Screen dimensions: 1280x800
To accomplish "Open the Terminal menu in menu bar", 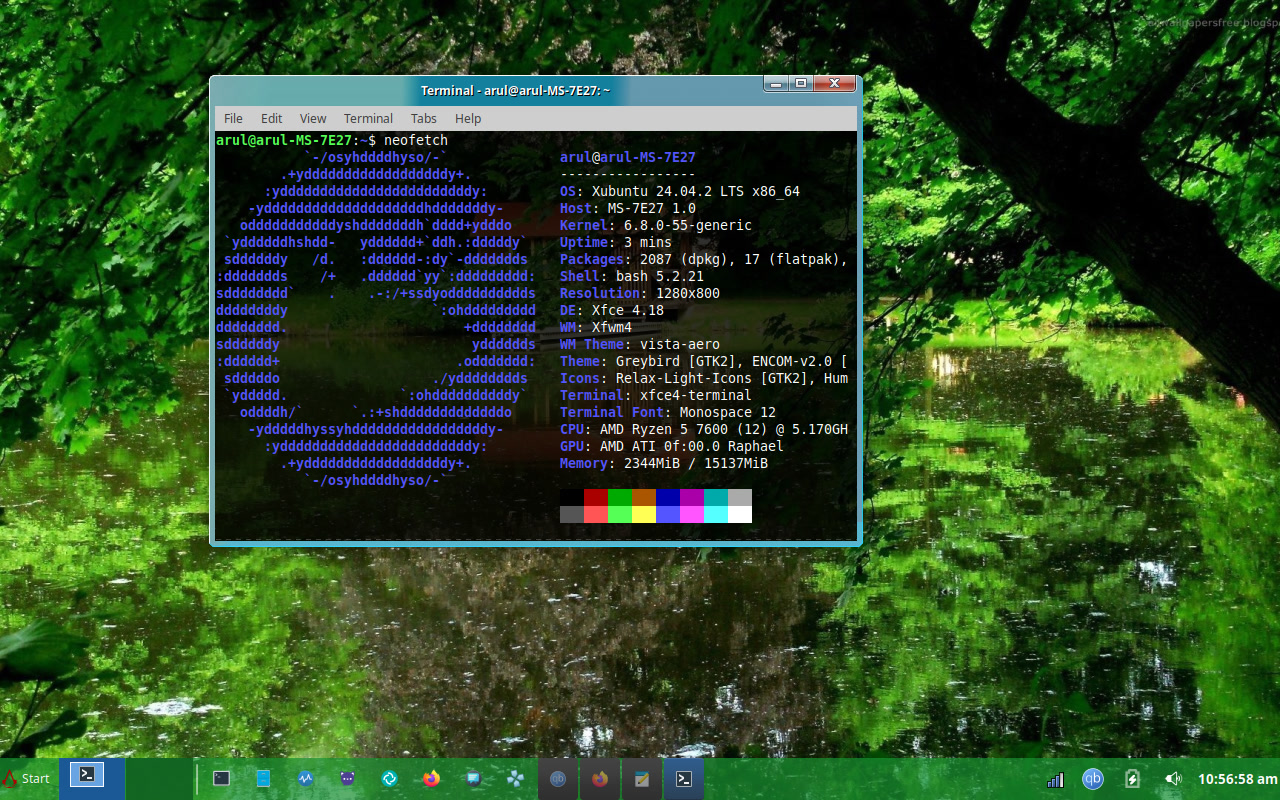I will (x=368, y=118).
